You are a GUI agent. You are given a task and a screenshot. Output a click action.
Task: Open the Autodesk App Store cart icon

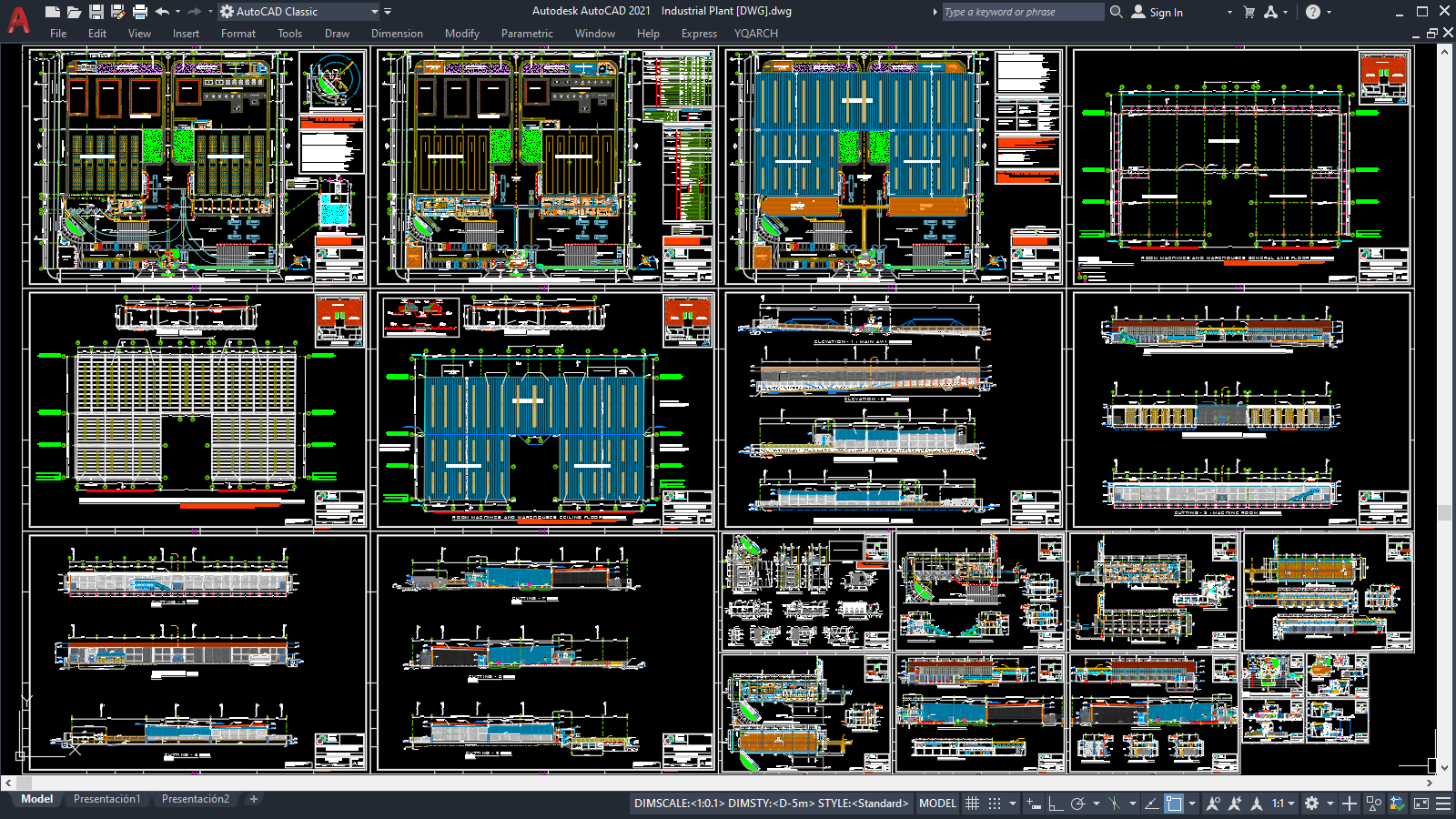[x=1249, y=12]
